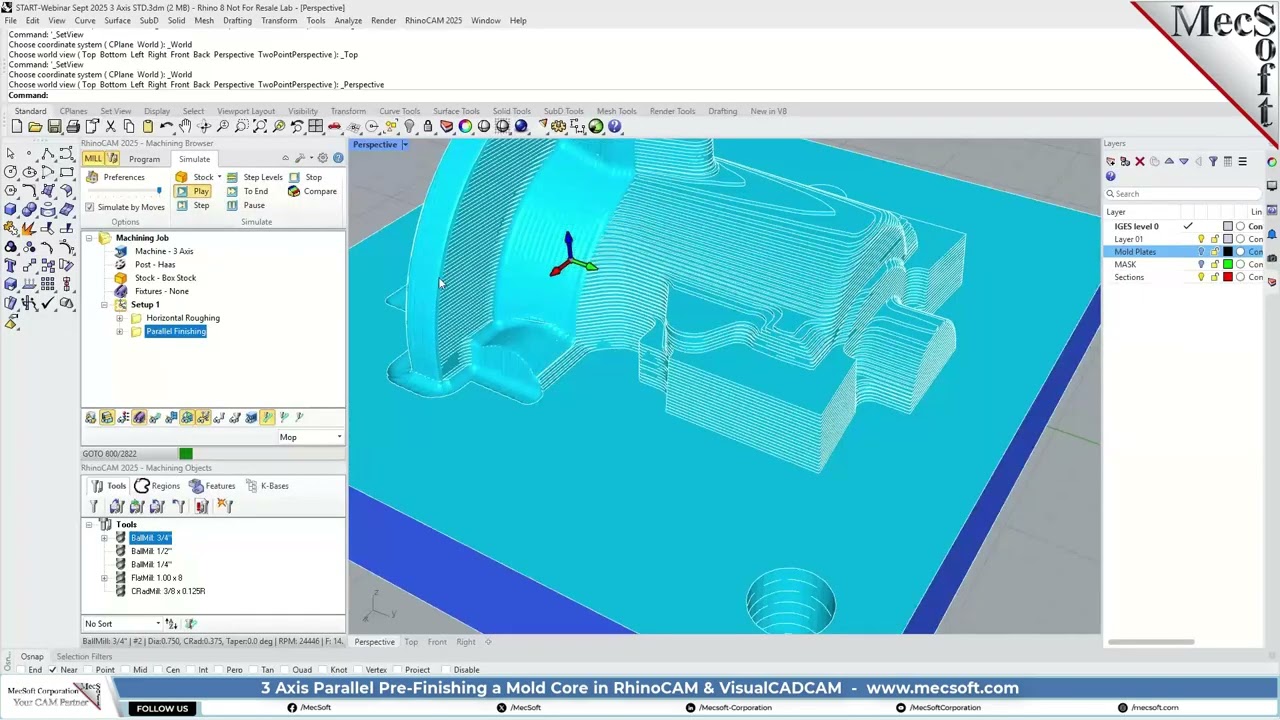The height and width of the screenshot is (720, 1280).
Task: Click the Step simulation button
Action: coord(193,205)
